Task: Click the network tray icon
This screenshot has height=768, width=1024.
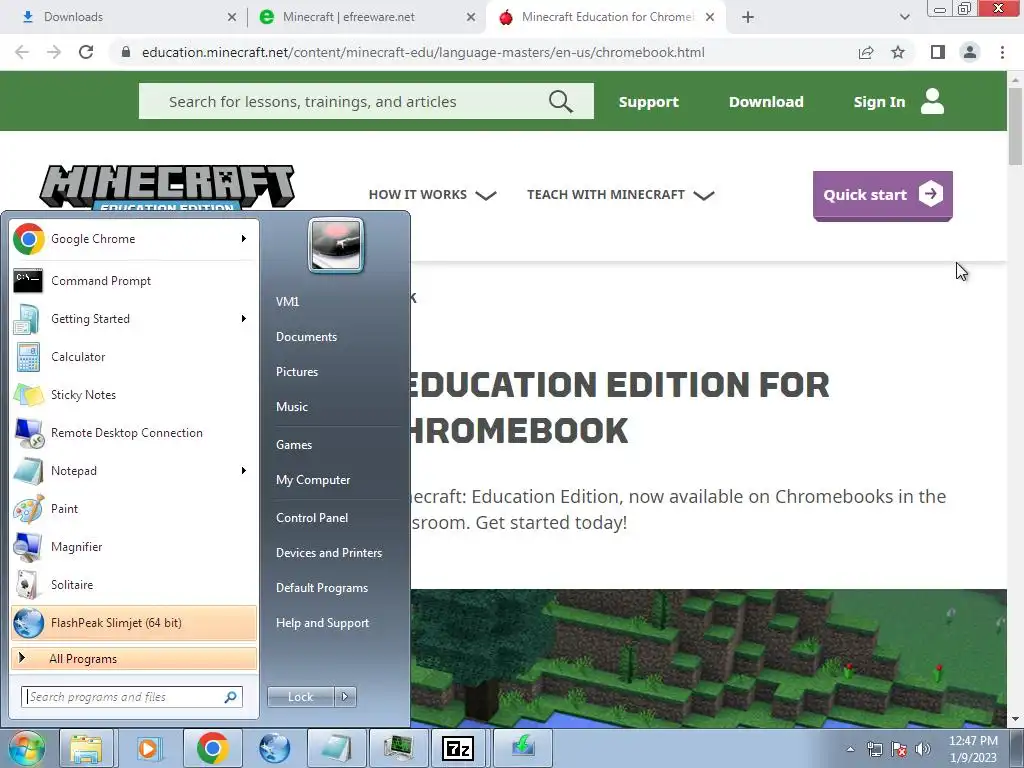Action: [x=874, y=749]
